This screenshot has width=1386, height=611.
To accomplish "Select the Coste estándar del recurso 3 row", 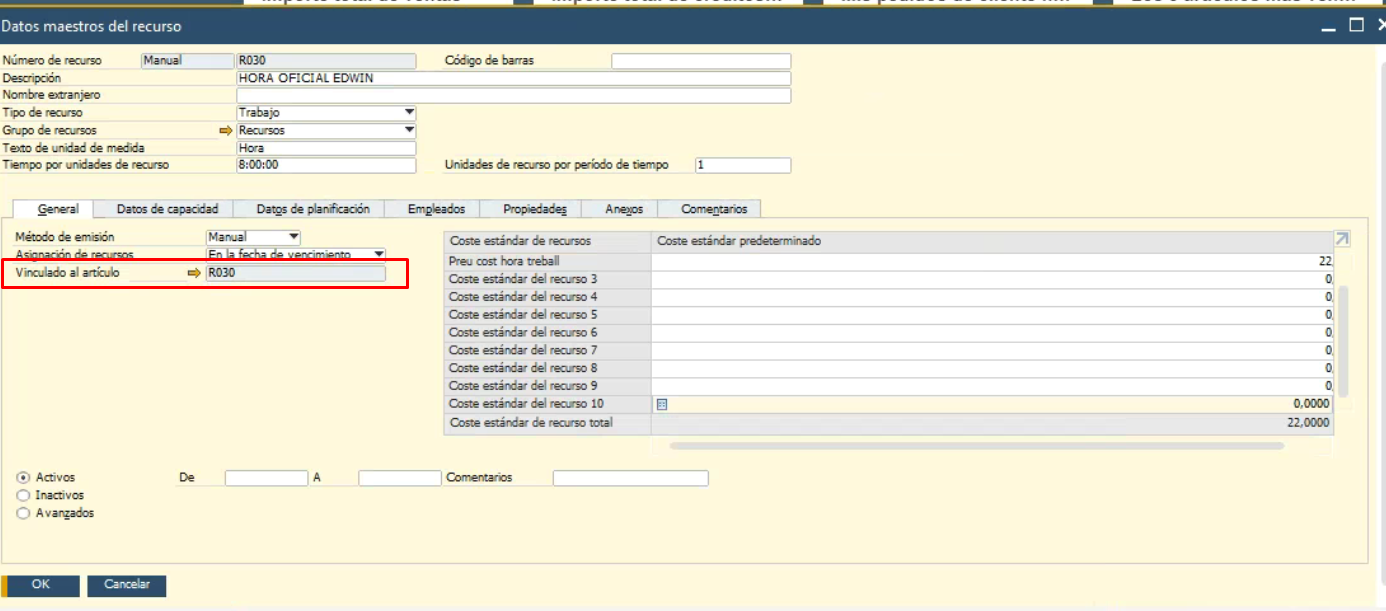I will [x=888, y=279].
